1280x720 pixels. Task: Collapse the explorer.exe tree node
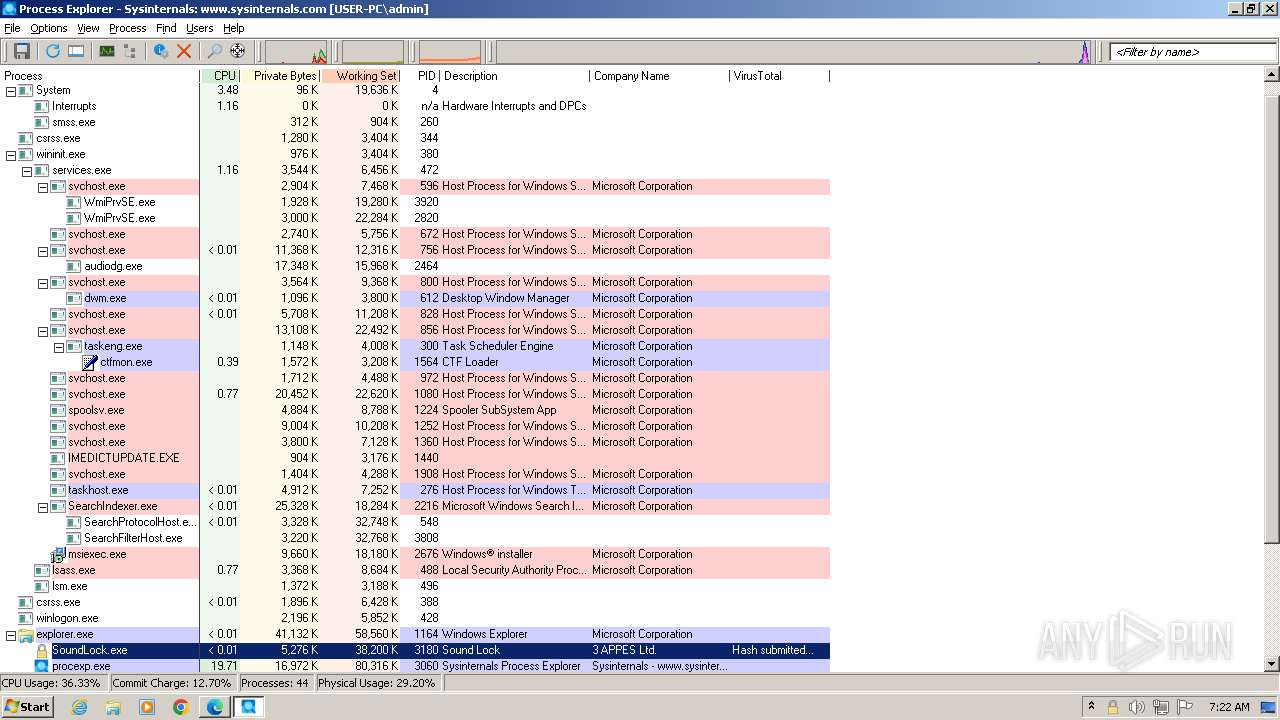coord(11,634)
